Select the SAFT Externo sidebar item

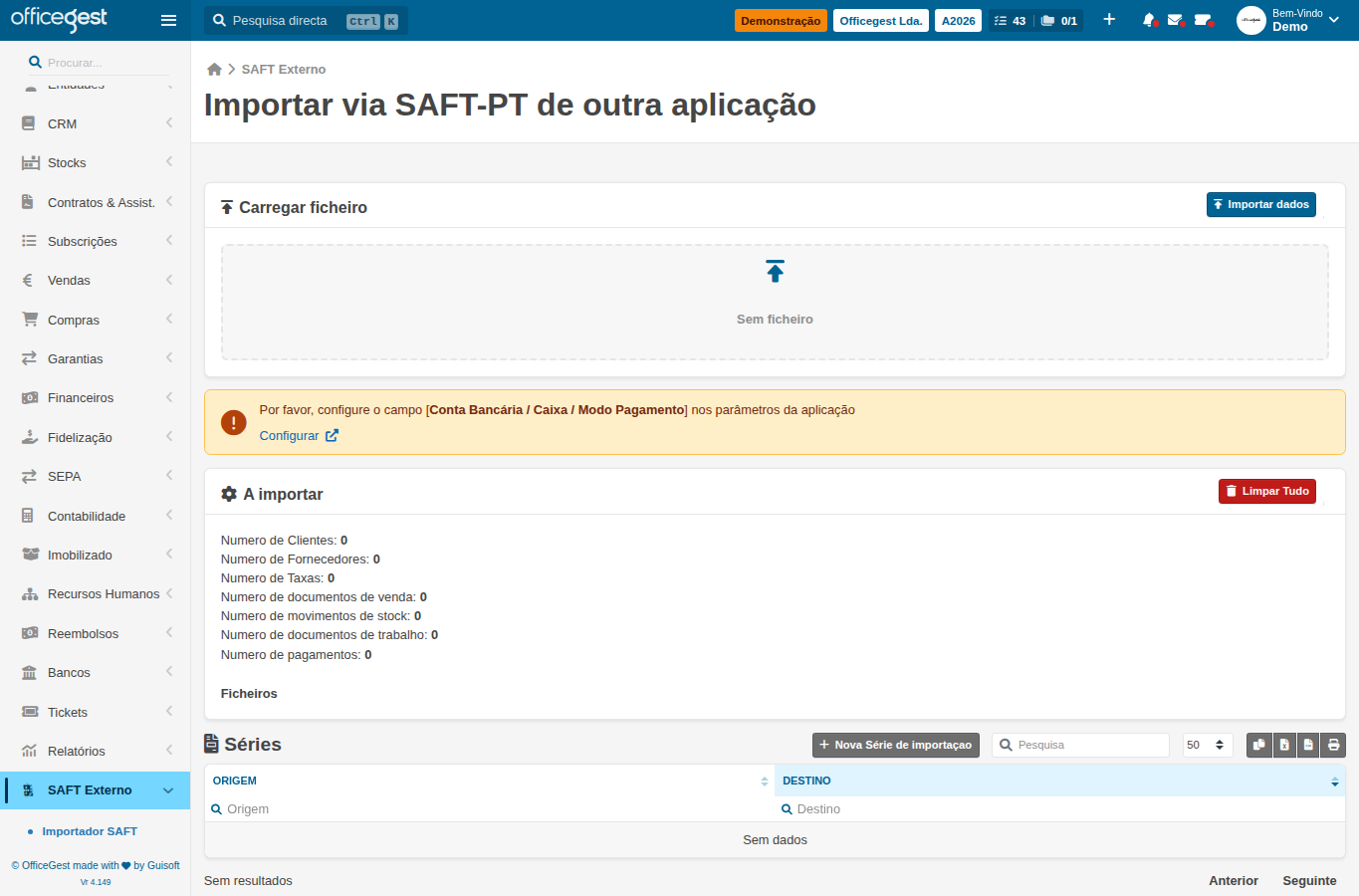coord(95,790)
